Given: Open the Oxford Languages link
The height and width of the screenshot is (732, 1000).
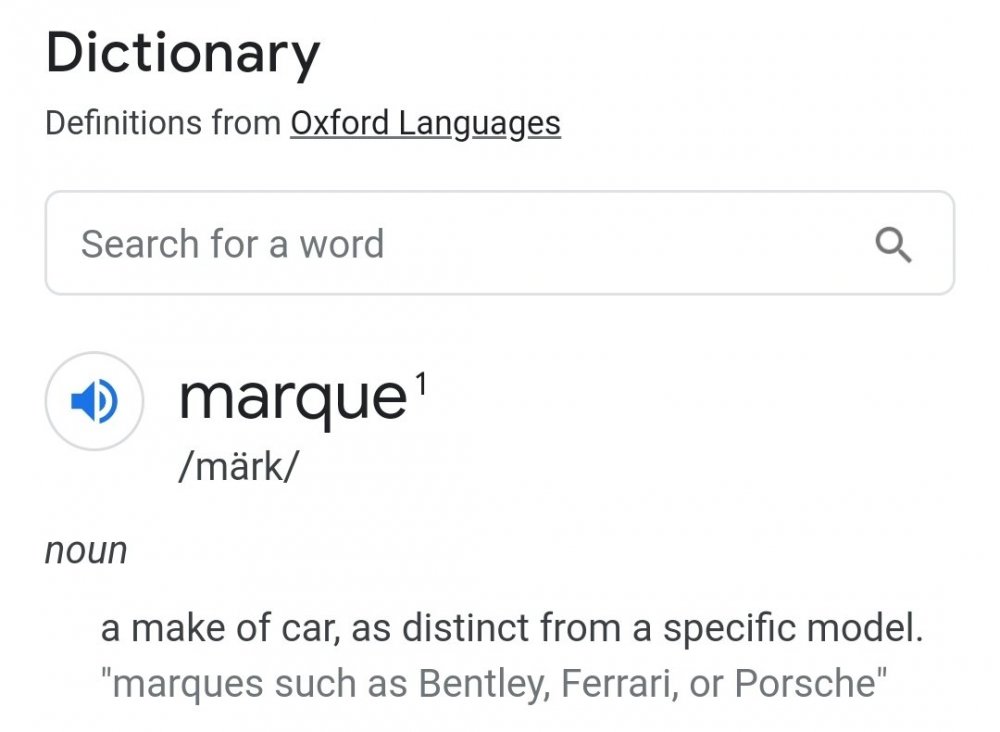Looking at the screenshot, I should click(x=425, y=123).
